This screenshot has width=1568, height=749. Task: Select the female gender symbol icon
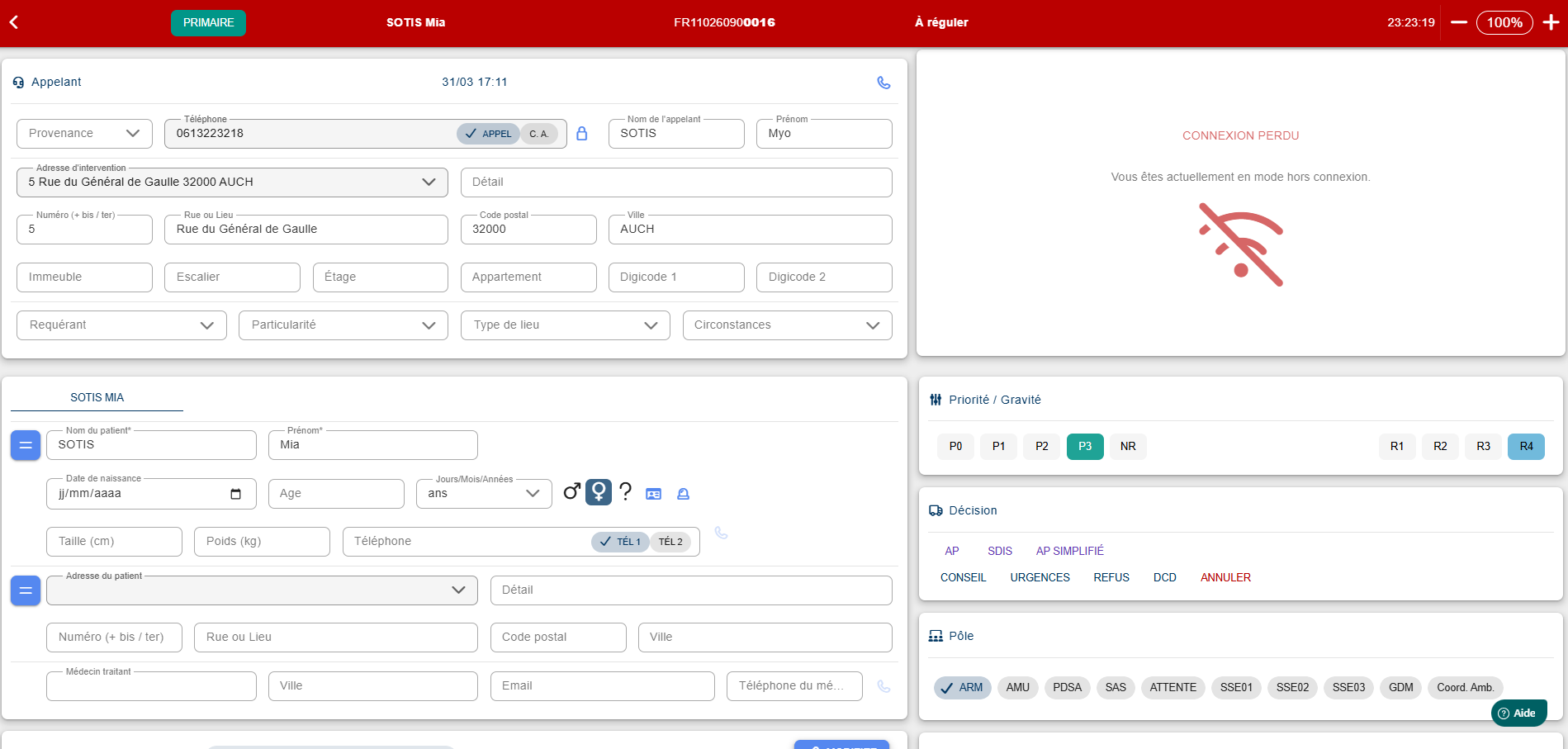click(599, 492)
